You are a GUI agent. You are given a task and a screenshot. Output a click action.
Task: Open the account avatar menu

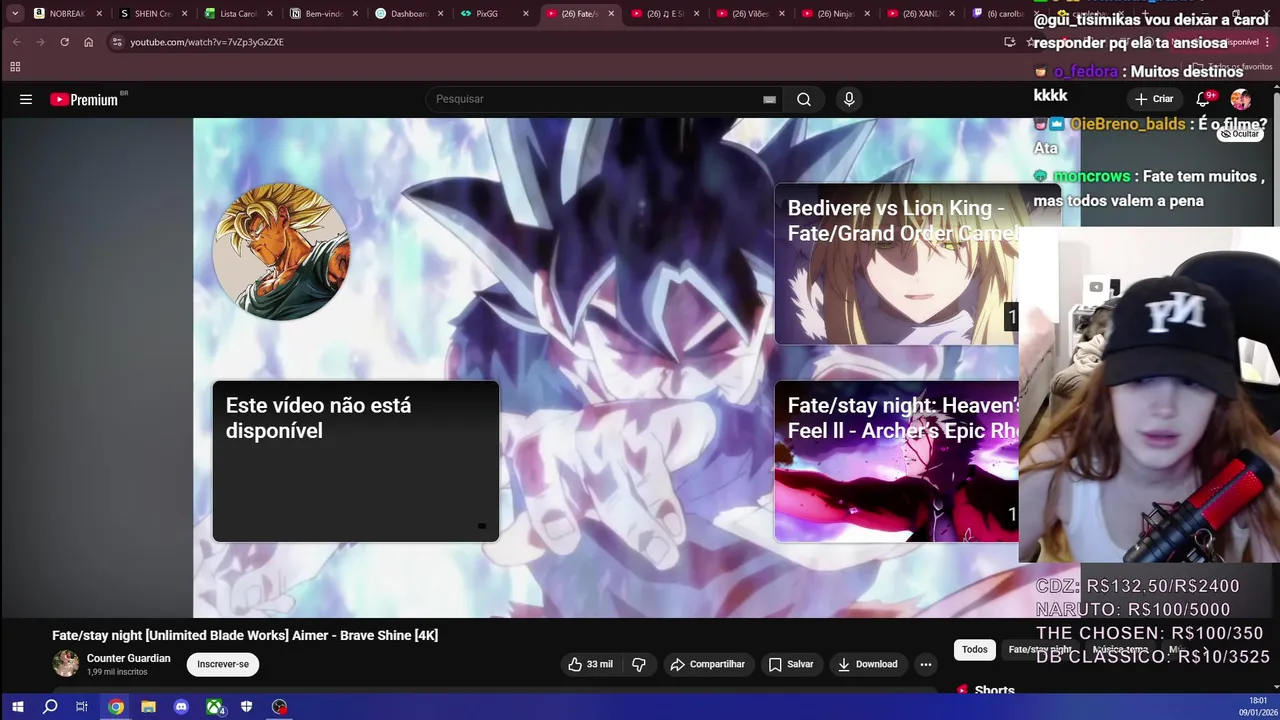pyautogui.click(x=1241, y=99)
